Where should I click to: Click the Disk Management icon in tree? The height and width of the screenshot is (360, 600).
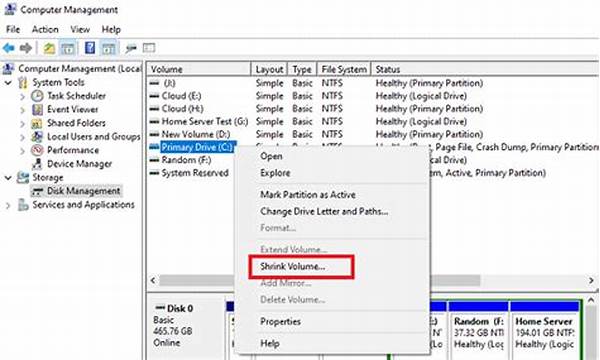coord(37,191)
